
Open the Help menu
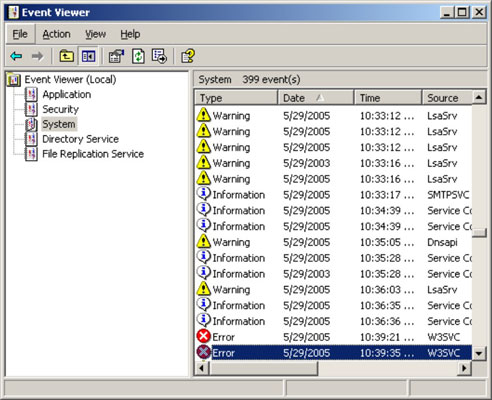tap(130, 34)
